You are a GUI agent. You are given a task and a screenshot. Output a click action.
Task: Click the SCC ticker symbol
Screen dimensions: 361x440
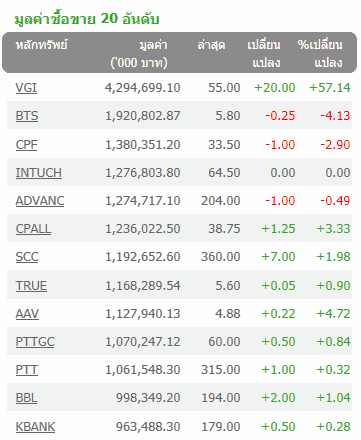[27, 257]
